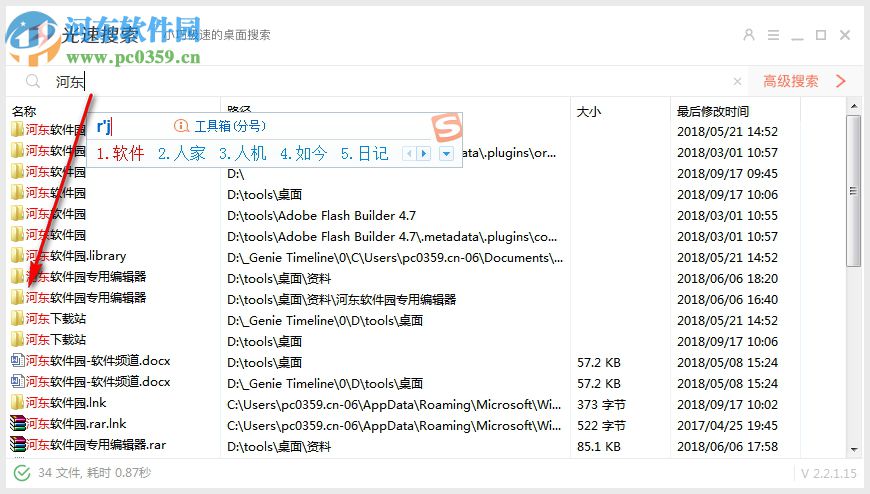
Task: Click version label V 2.2.1.15
Action: tap(829, 473)
